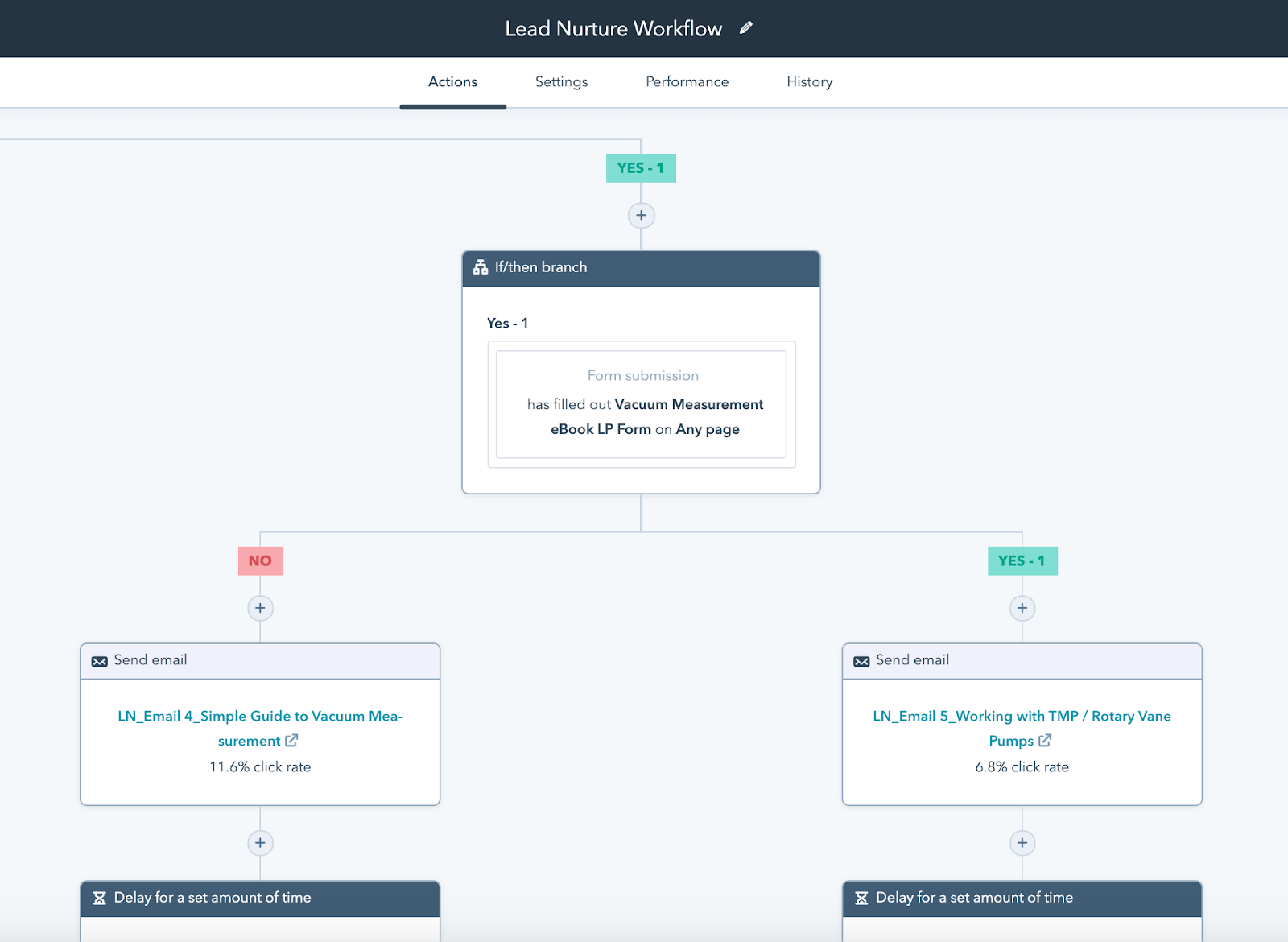Open LN_Email 4_Simple Guide to Vacuum Measurement link
The height and width of the screenshot is (942, 1288).
pos(260,728)
